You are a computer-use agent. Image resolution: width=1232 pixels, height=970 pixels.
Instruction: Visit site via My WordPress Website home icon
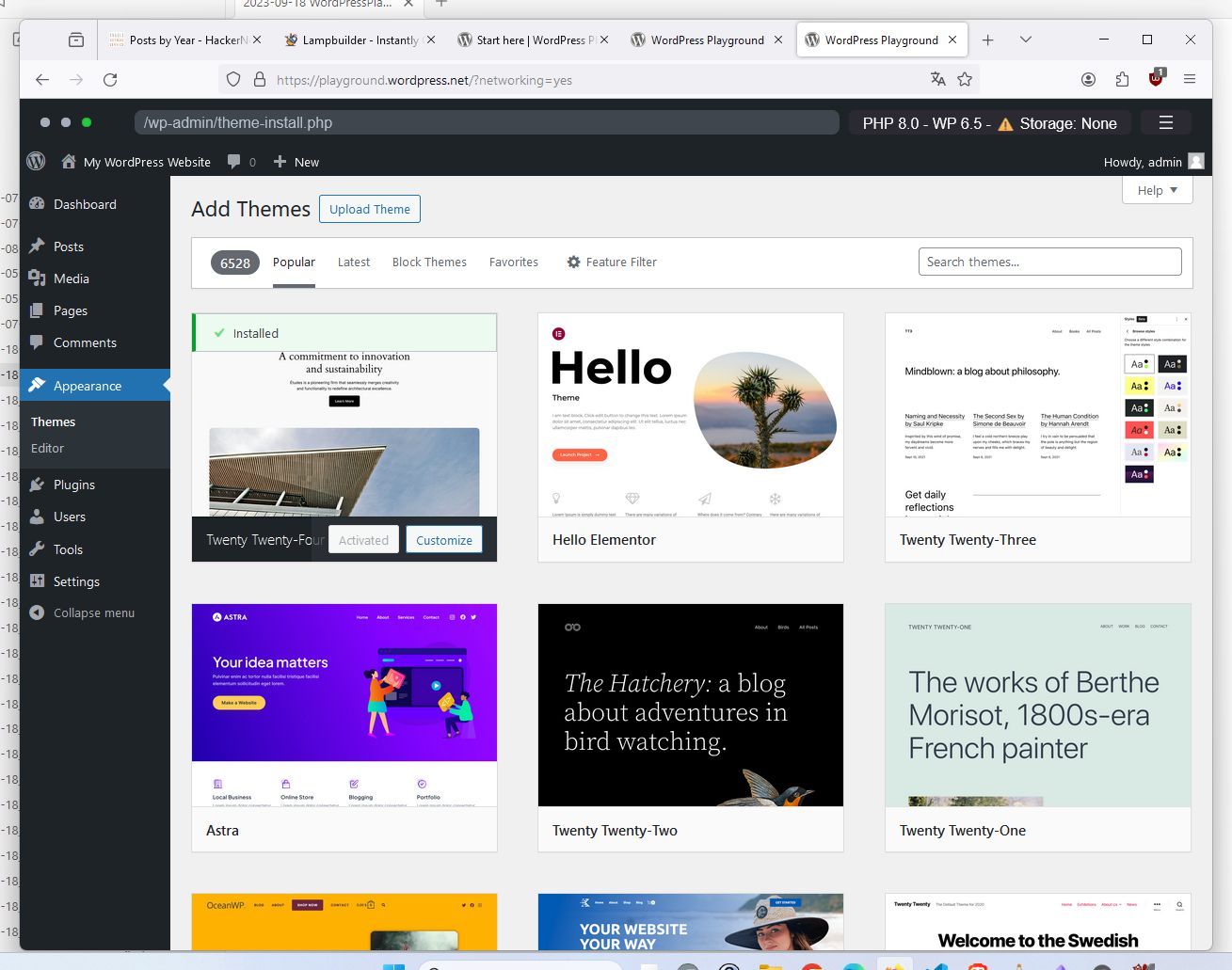coord(68,162)
